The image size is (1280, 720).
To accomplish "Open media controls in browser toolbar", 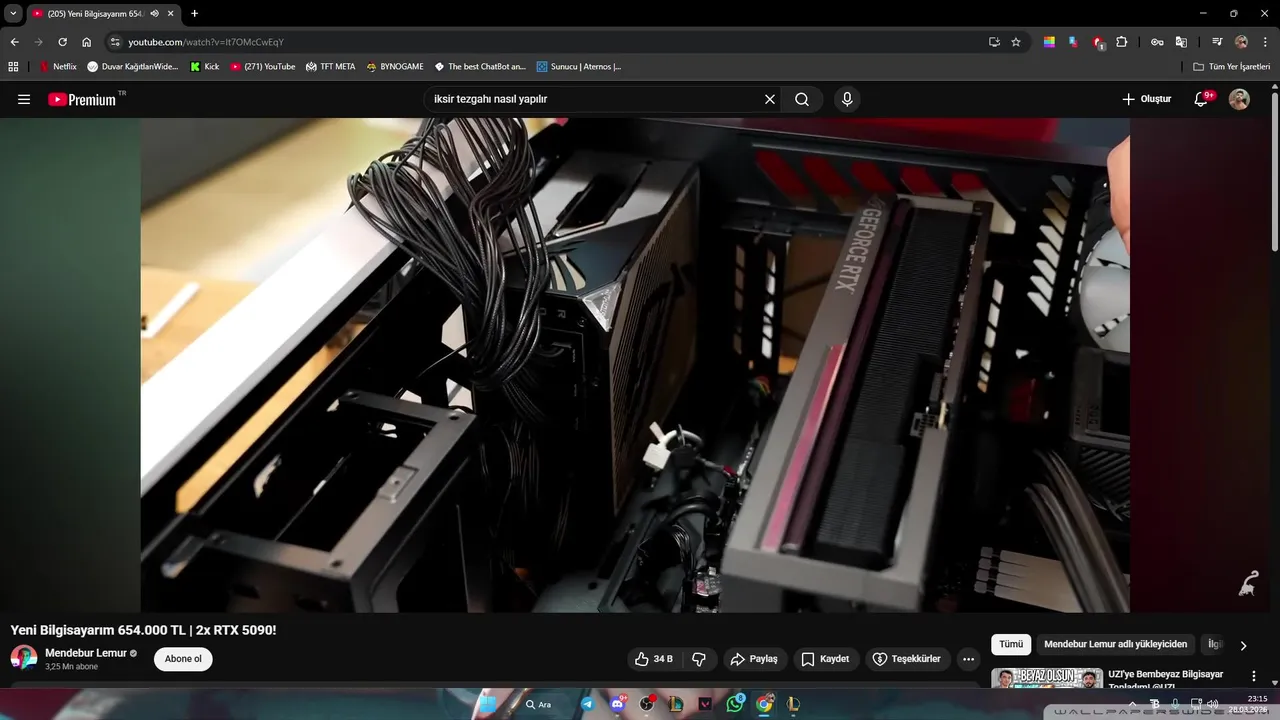I will (1217, 42).
